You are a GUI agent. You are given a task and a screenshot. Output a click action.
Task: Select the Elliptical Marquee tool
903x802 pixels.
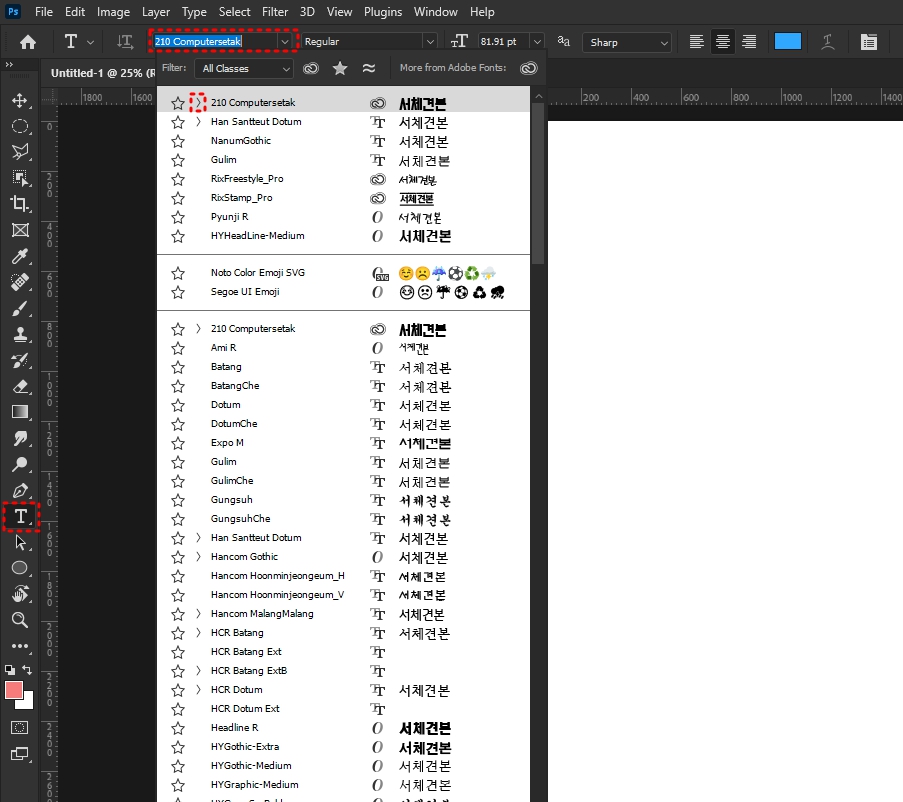click(20, 127)
